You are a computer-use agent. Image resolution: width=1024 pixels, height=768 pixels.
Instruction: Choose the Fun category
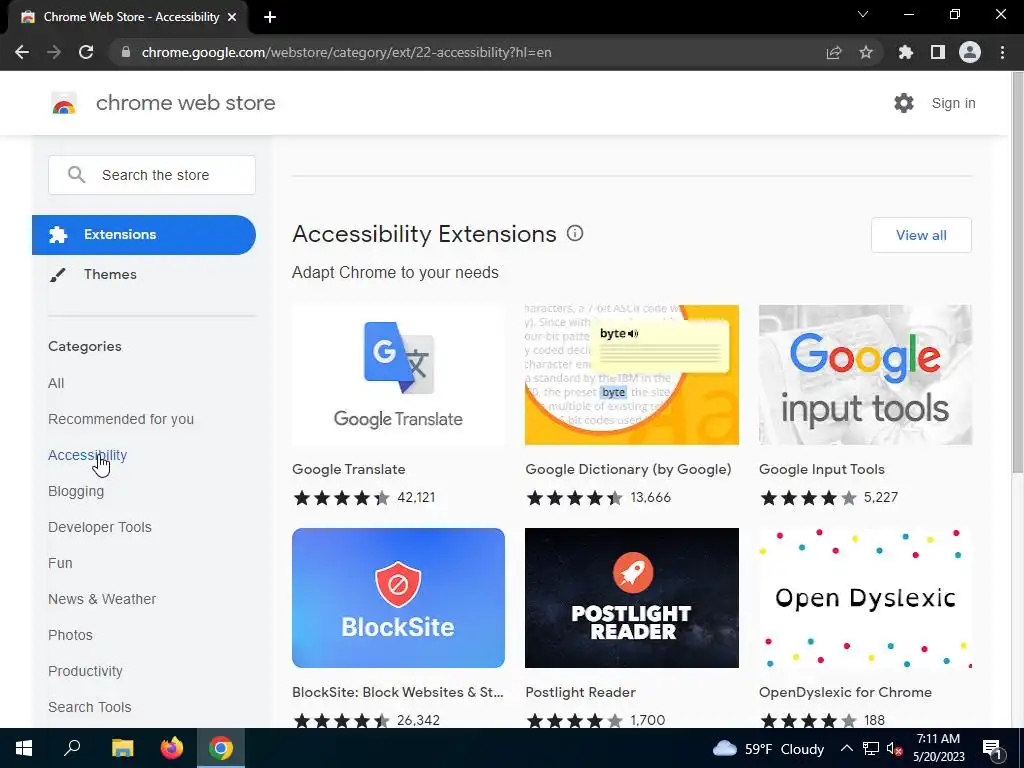pyautogui.click(x=60, y=563)
